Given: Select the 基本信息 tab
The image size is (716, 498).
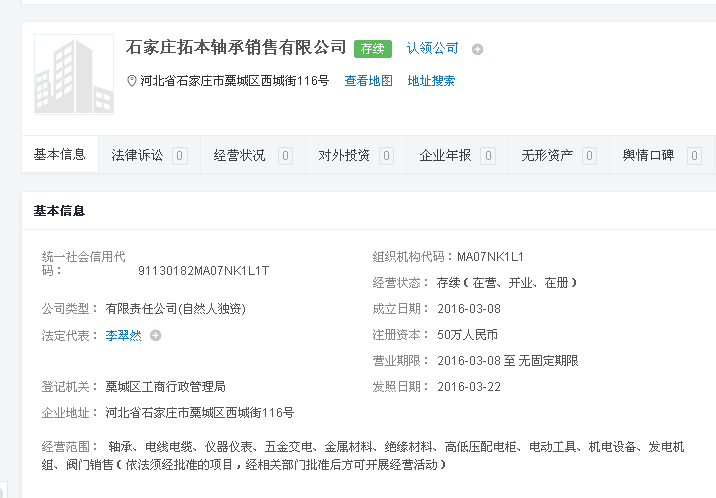Looking at the screenshot, I should pos(60,155).
